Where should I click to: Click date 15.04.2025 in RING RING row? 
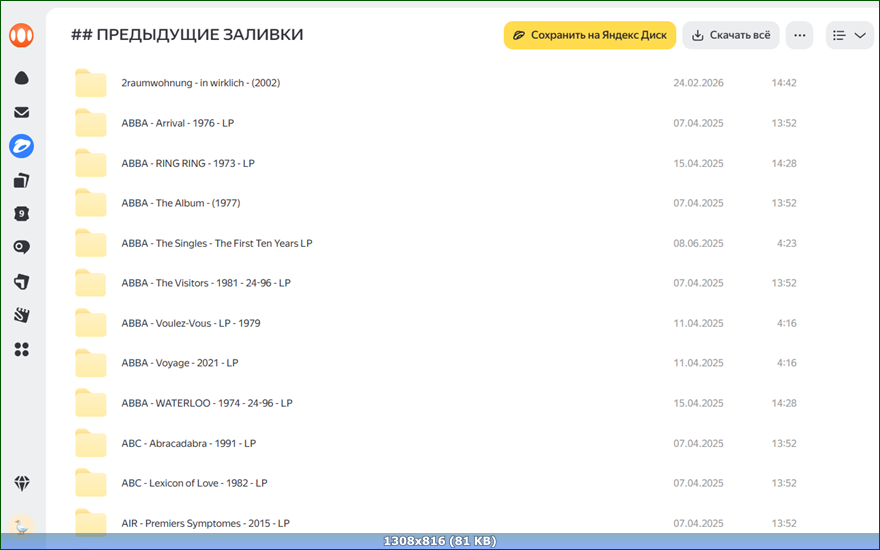click(698, 163)
